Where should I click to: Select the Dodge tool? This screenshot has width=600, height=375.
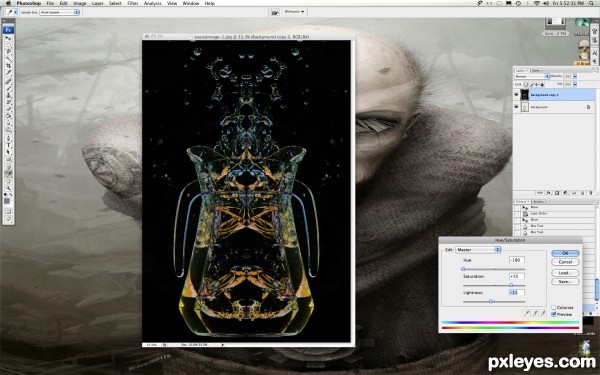[x=8, y=130]
